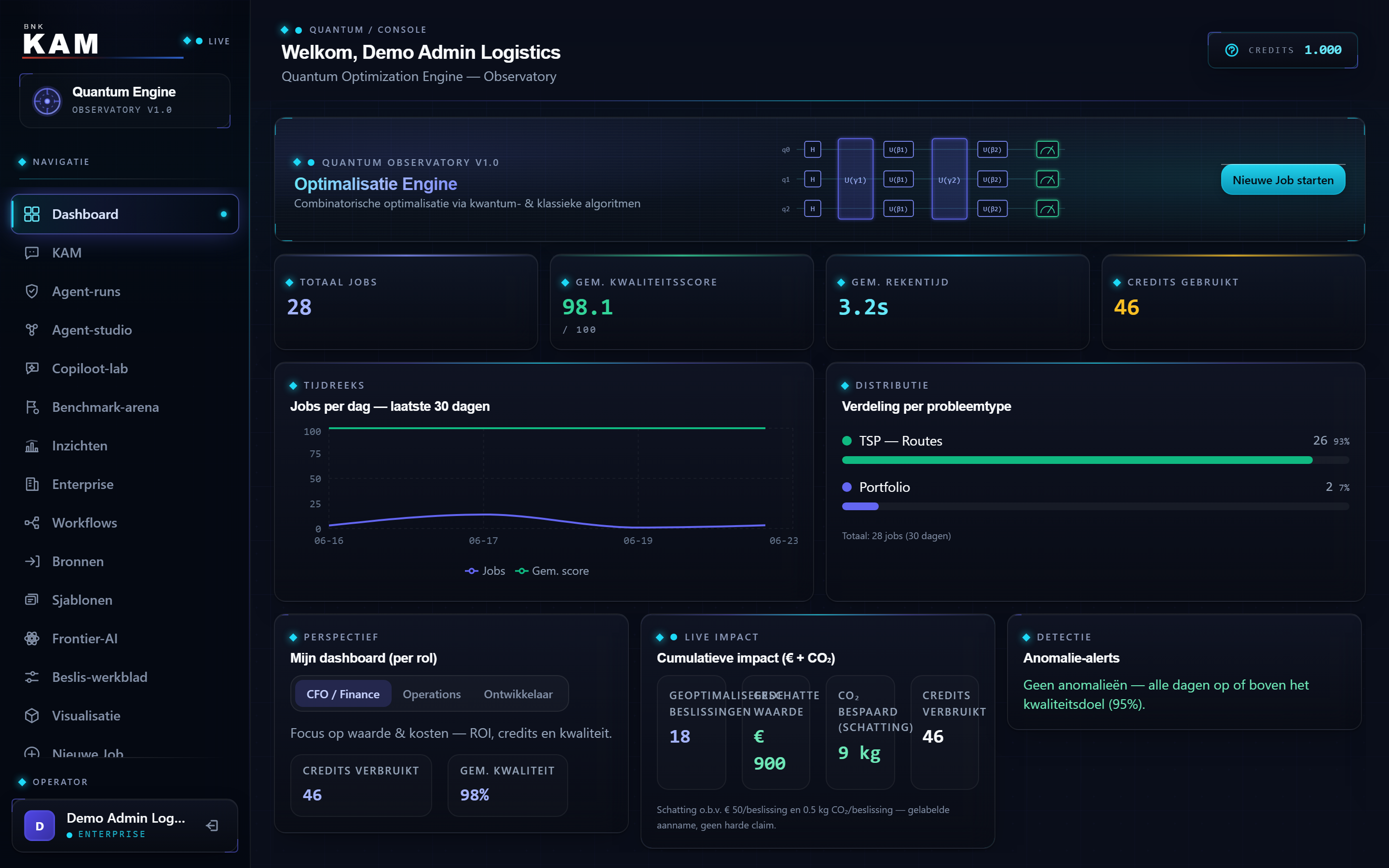Screen dimensions: 1389x868
Task: Click the Agent-runs shield icon
Action: click(31, 291)
